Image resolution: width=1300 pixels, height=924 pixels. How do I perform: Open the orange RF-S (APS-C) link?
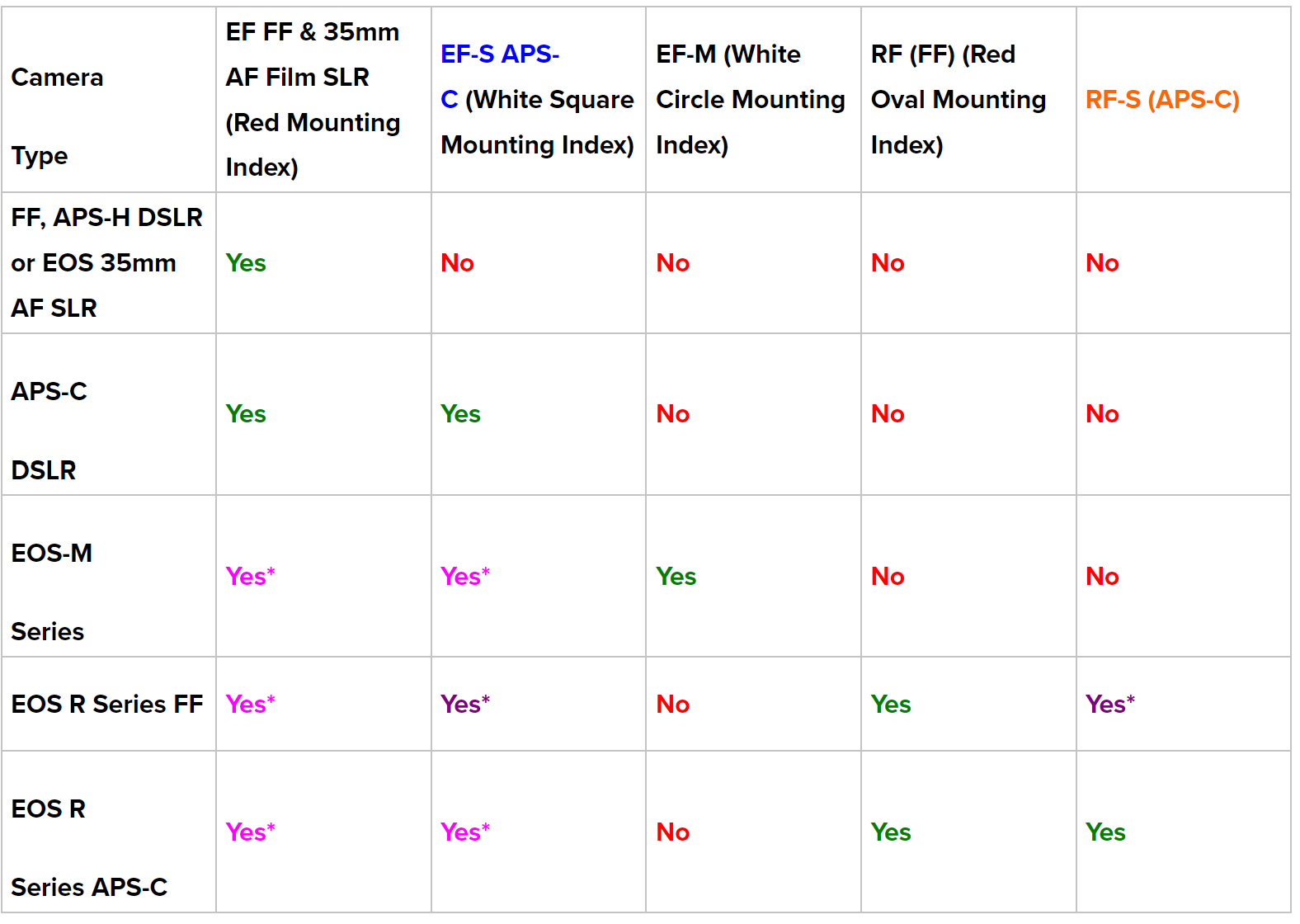pyautogui.click(x=1161, y=100)
